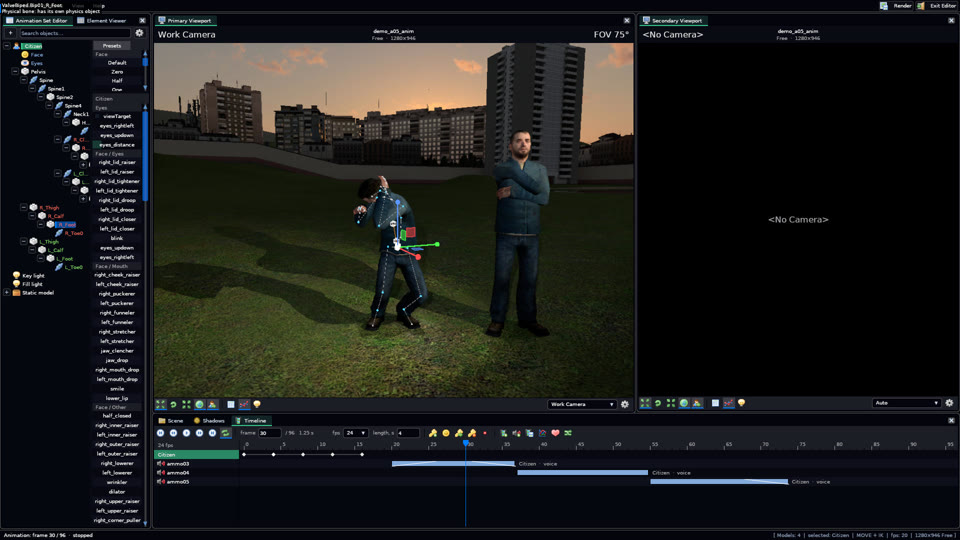
Task: Click the Render button
Action: (897, 6)
